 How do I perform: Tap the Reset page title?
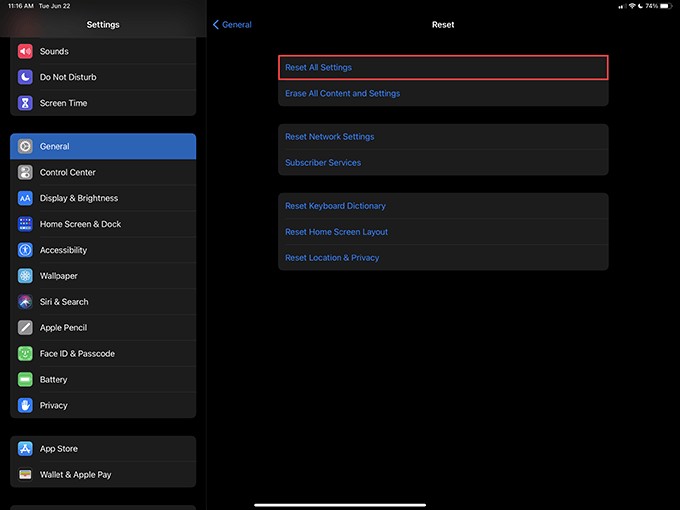pyautogui.click(x=443, y=25)
